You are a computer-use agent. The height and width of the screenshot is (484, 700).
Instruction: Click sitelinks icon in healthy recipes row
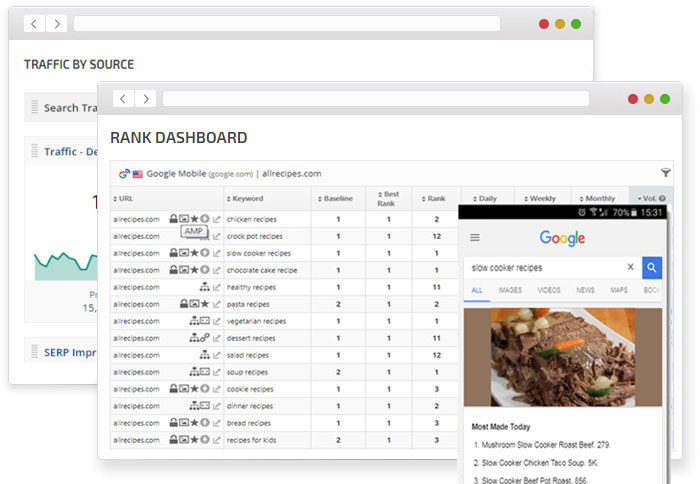coord(205,287)
